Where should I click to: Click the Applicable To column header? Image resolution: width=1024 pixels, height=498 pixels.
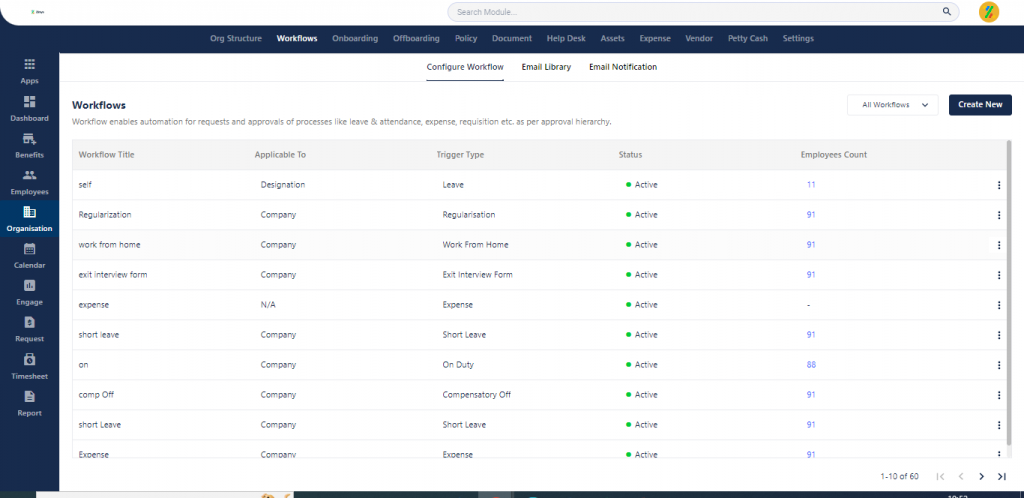point(280,155)
